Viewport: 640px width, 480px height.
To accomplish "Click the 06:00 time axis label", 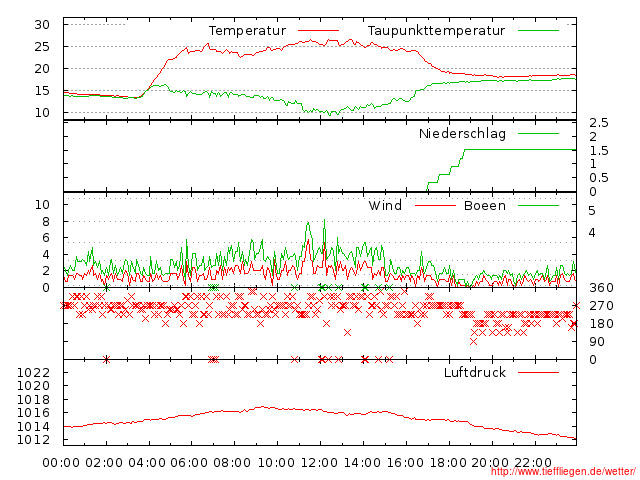I will (x=189, y=462).
